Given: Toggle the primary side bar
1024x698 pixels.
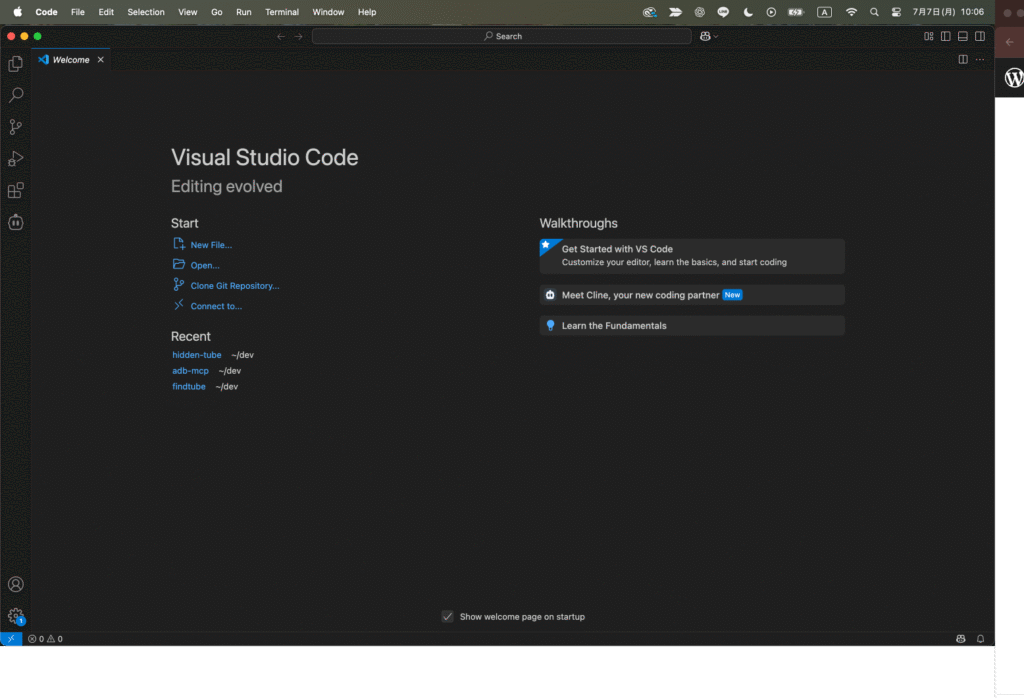Looking at the screenshot, I should click(x=946, y=37).
